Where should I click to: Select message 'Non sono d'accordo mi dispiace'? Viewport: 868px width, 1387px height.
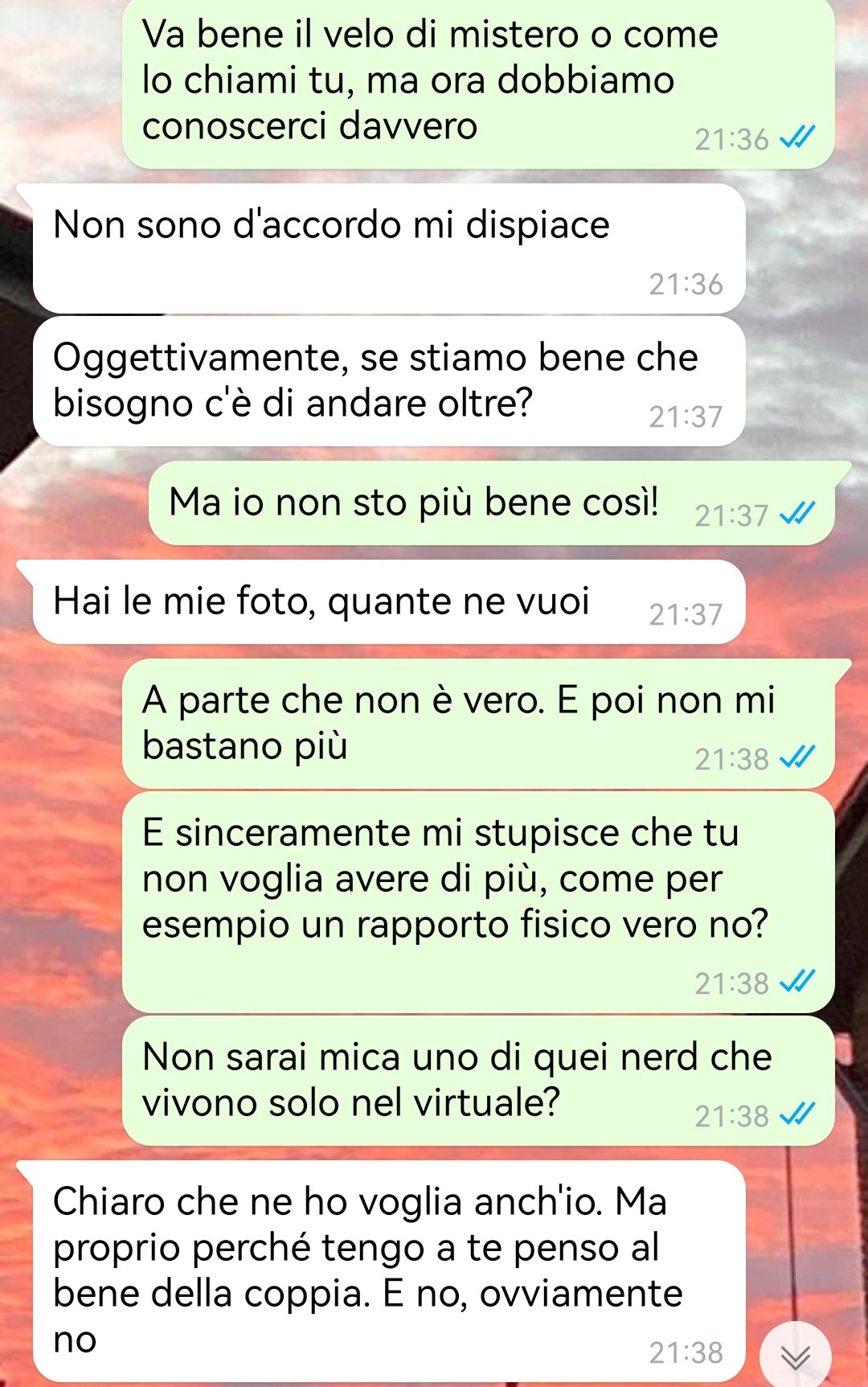tap(389, 248)
